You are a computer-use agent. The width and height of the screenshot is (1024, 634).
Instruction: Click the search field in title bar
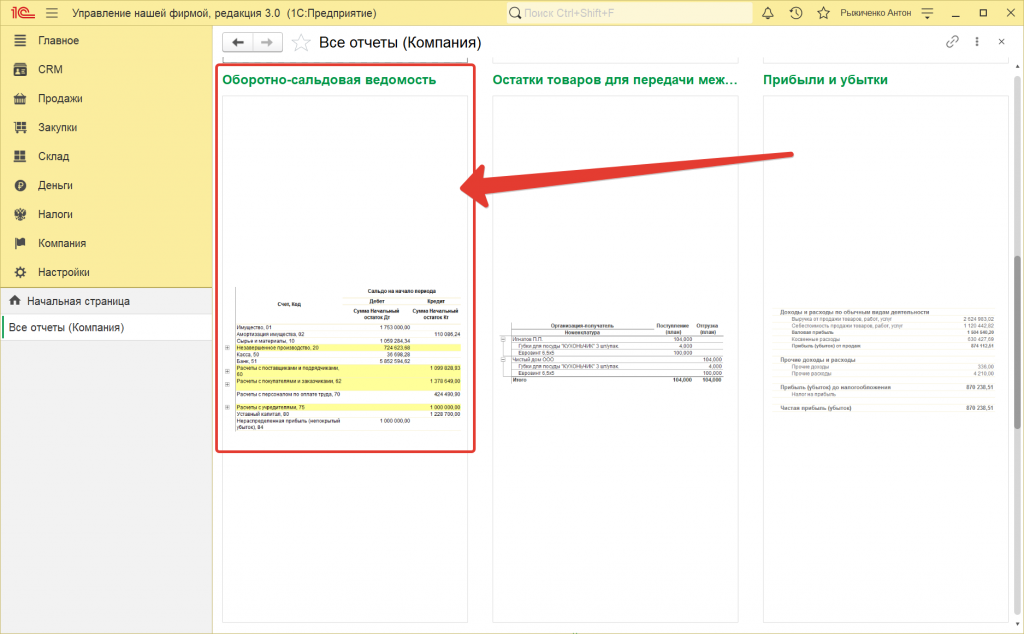[x=628, y=13]
